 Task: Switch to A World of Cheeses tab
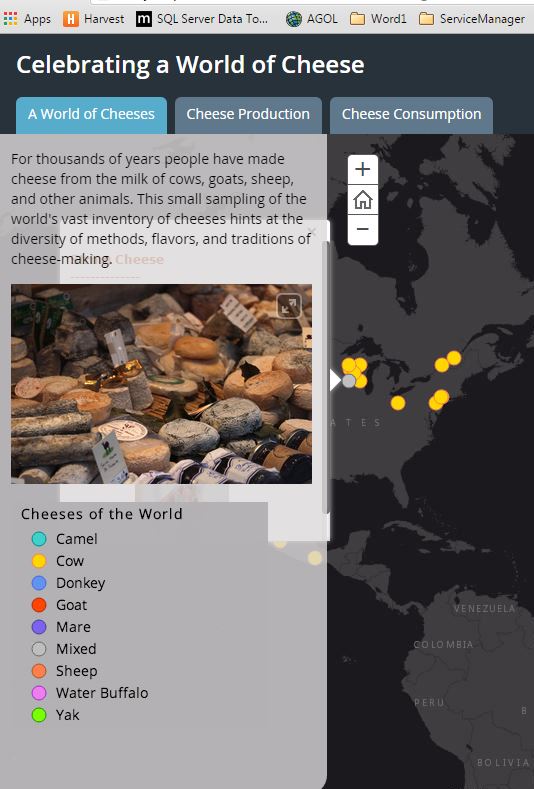[x=91, y=115]
